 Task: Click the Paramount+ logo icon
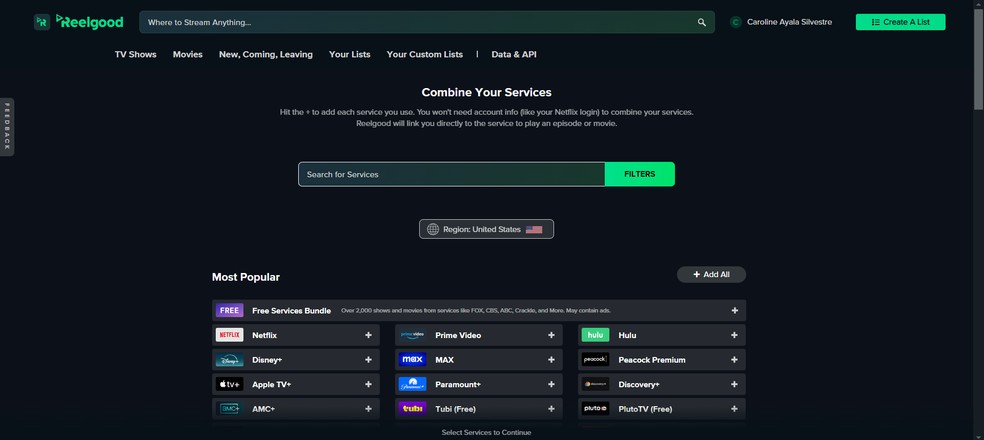412,384
